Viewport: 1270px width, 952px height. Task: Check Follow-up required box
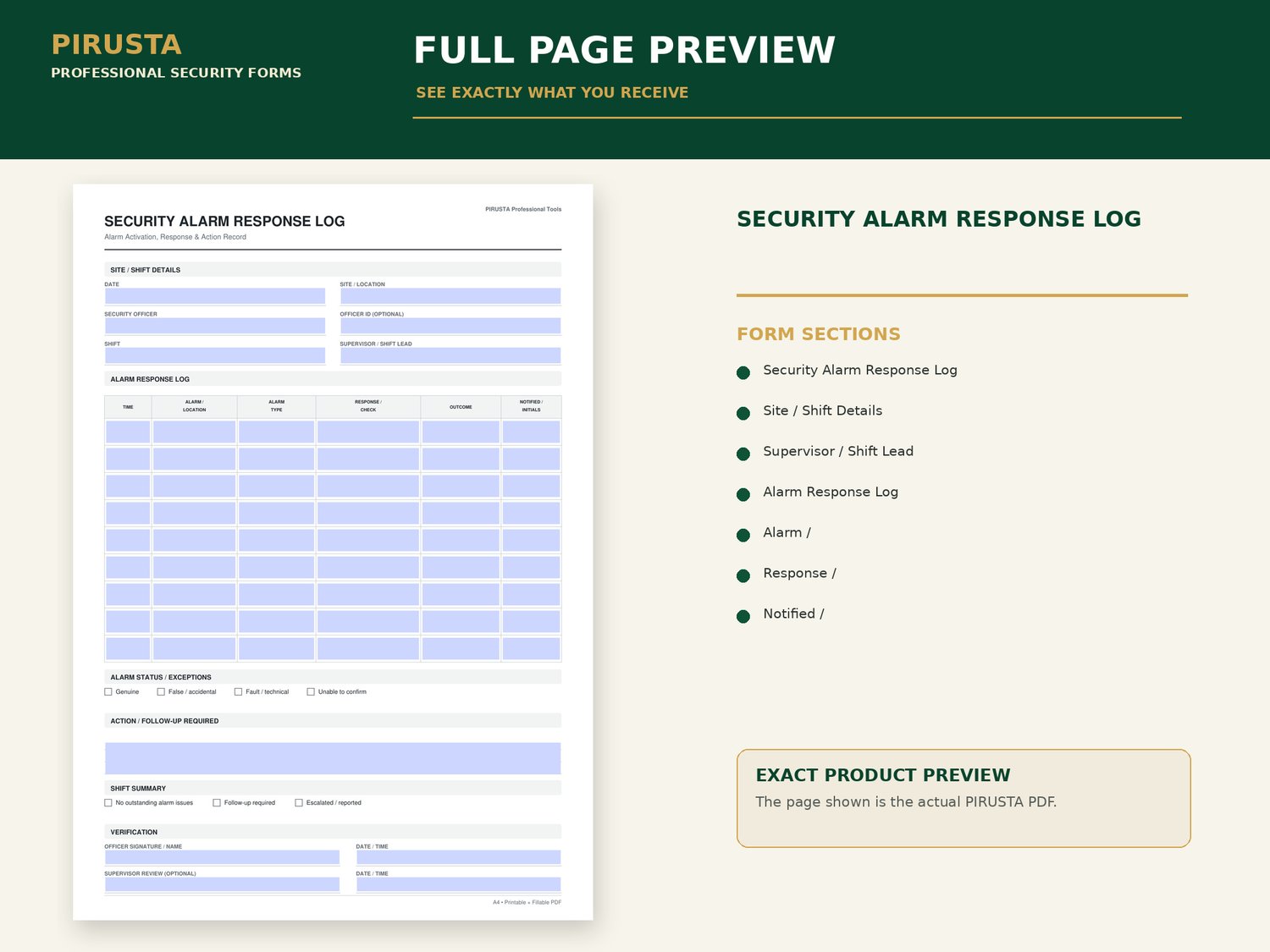point(217,803)
